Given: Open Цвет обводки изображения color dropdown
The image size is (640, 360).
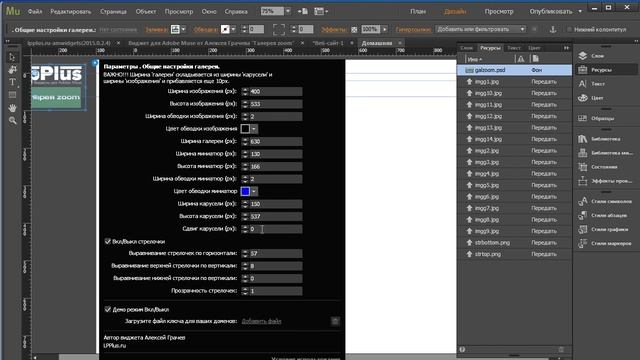Looking at the screenshot, I should point(254,129).
